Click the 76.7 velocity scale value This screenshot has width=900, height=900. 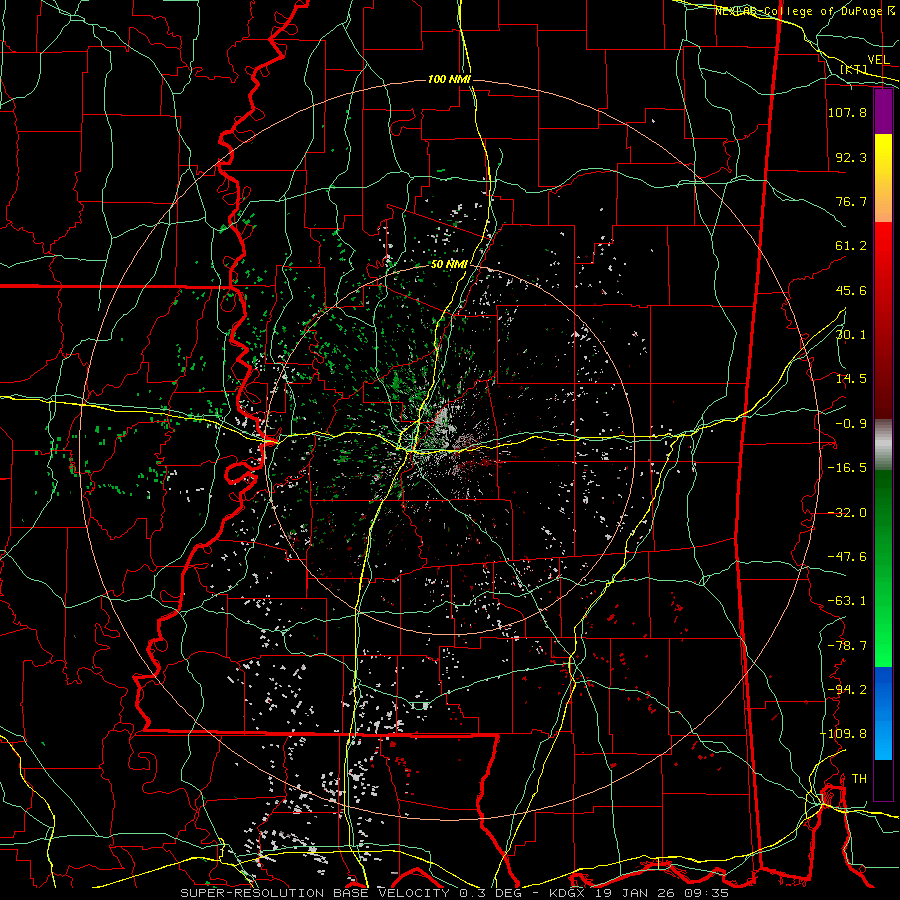tap(851, 201)
